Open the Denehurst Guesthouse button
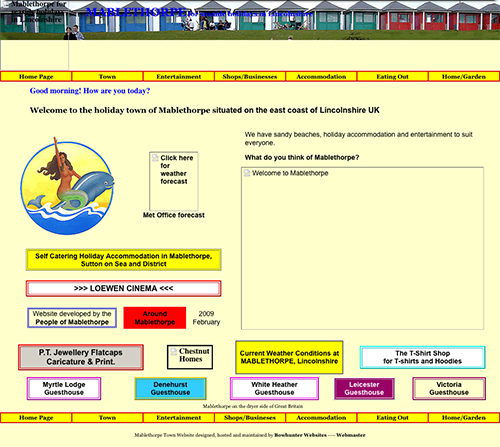The height and width of the screenshot is (447, 500). [x=170, y=388]
